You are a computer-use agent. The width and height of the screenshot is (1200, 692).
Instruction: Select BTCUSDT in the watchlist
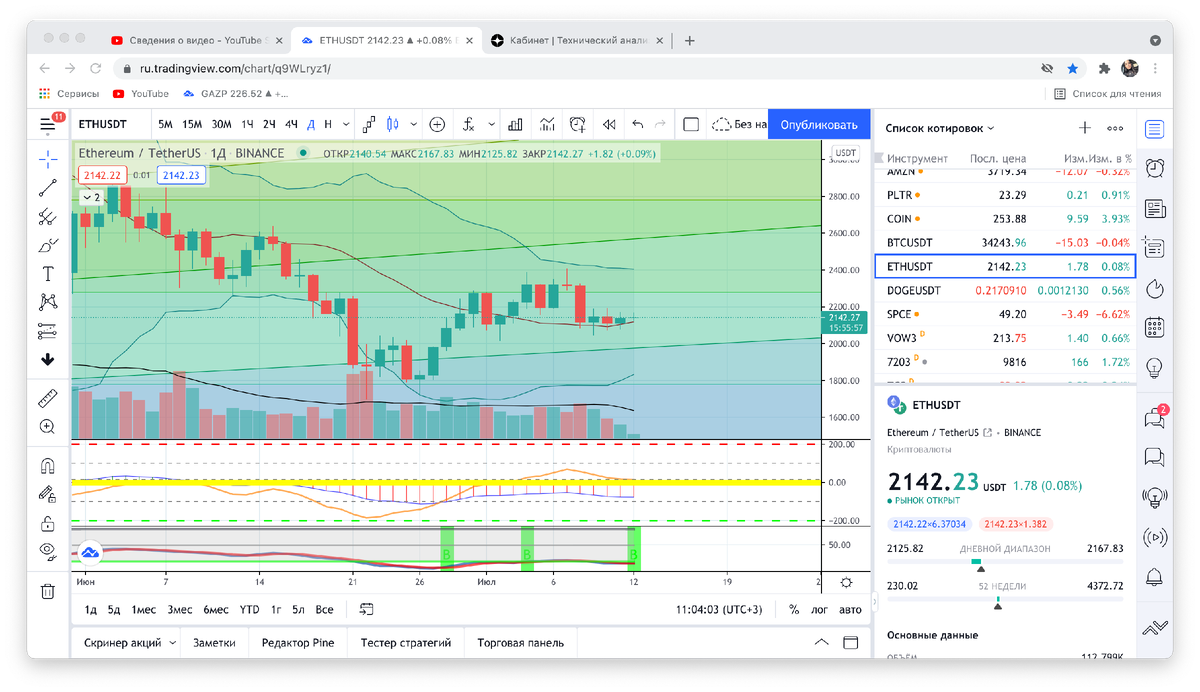click(1005, 243)
